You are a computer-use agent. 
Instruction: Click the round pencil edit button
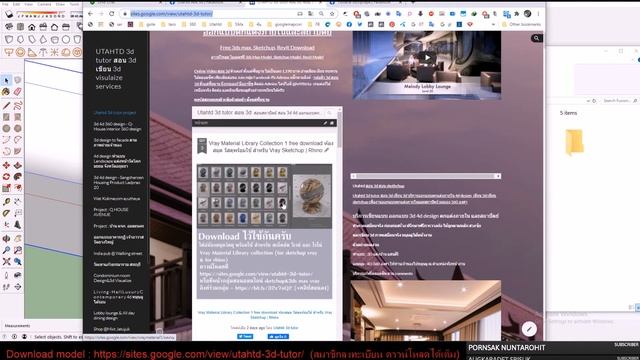(529, 329)
